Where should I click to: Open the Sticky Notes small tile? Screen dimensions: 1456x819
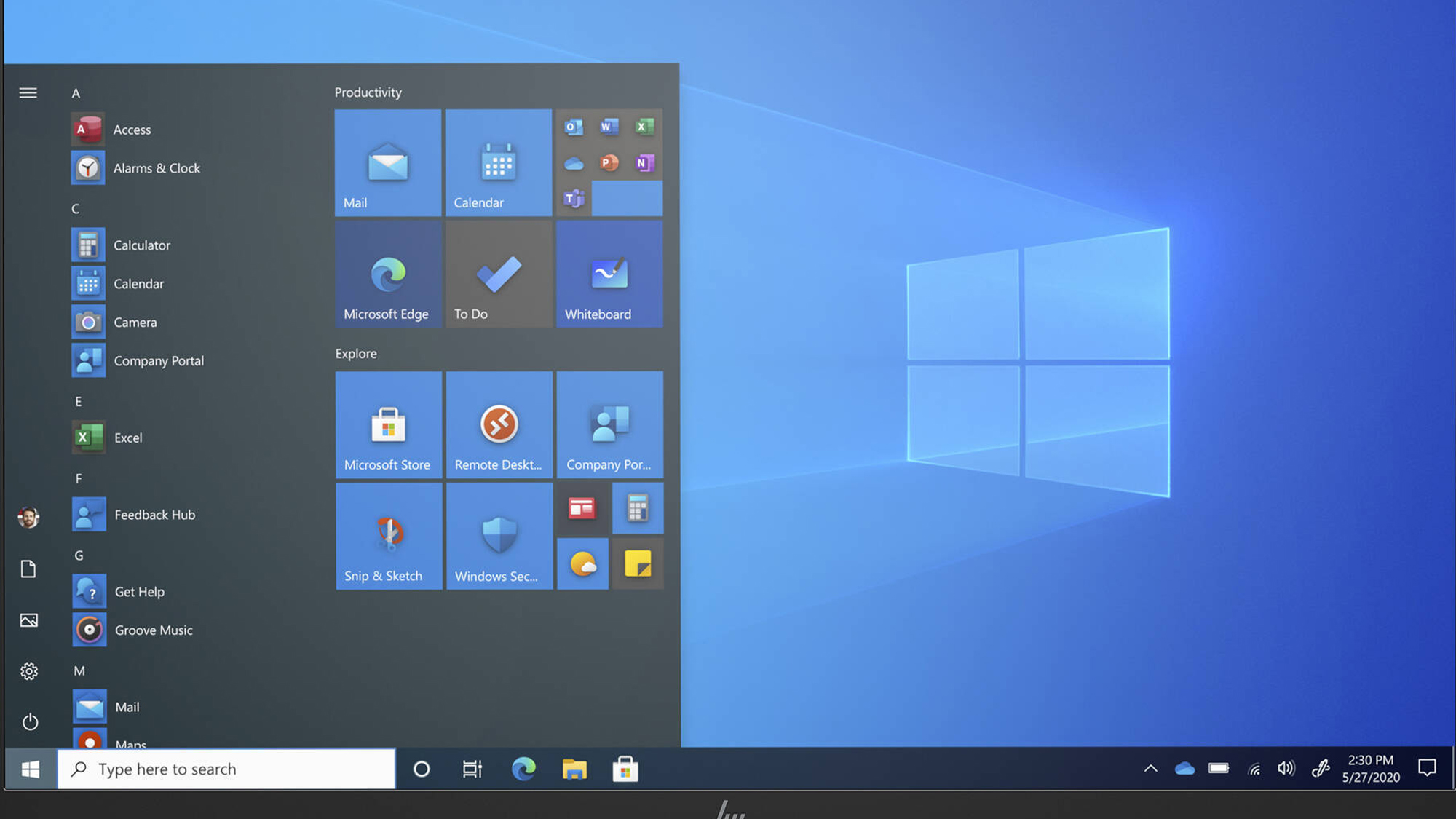point(638,563)
